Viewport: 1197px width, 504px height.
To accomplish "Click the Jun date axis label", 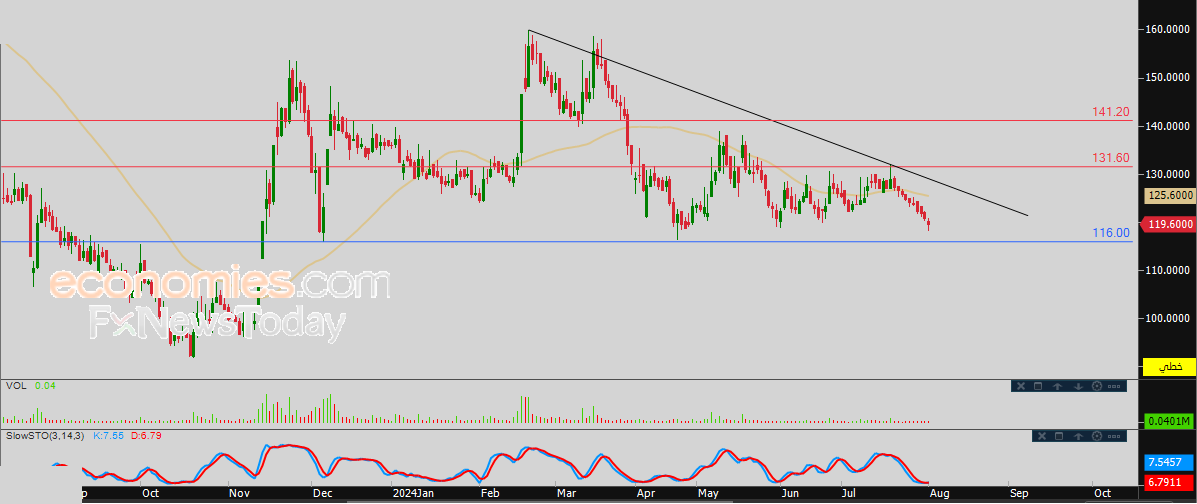I will [790, 494].
